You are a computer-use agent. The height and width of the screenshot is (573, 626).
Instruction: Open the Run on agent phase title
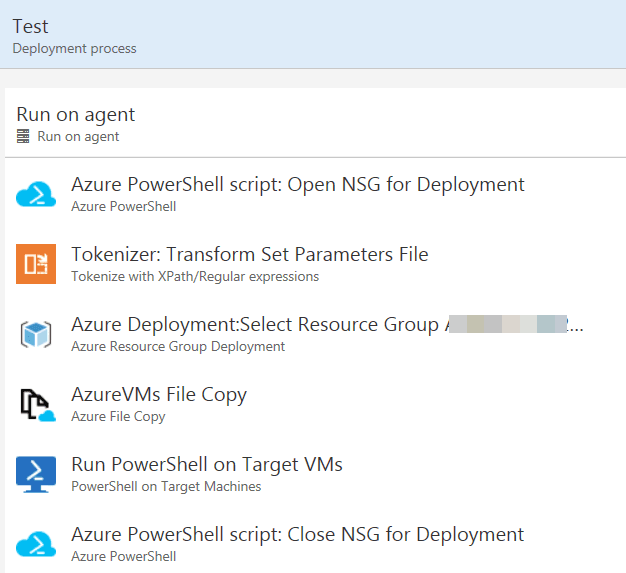point(76,115)
